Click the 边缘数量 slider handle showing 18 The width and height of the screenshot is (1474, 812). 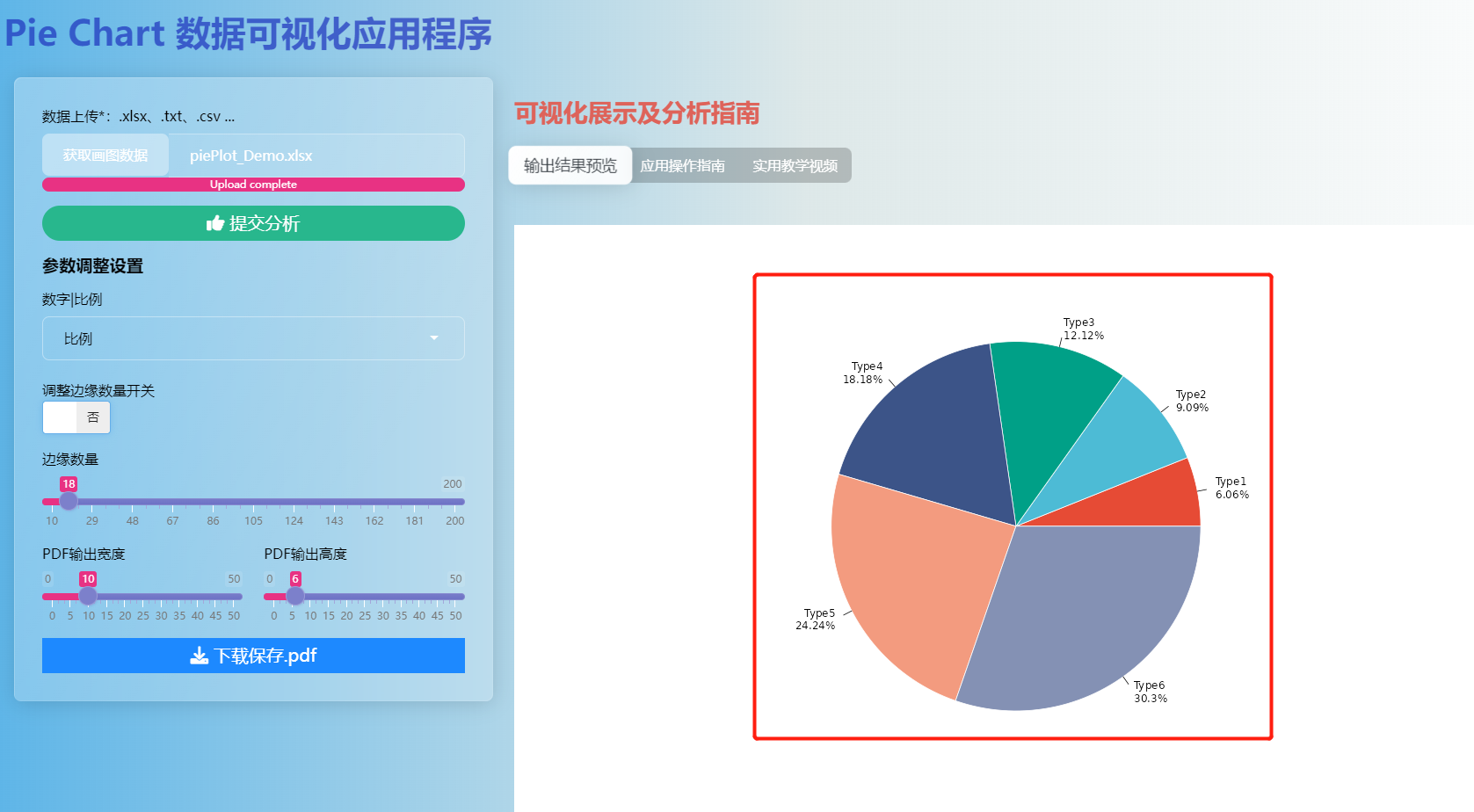(69, 501)
